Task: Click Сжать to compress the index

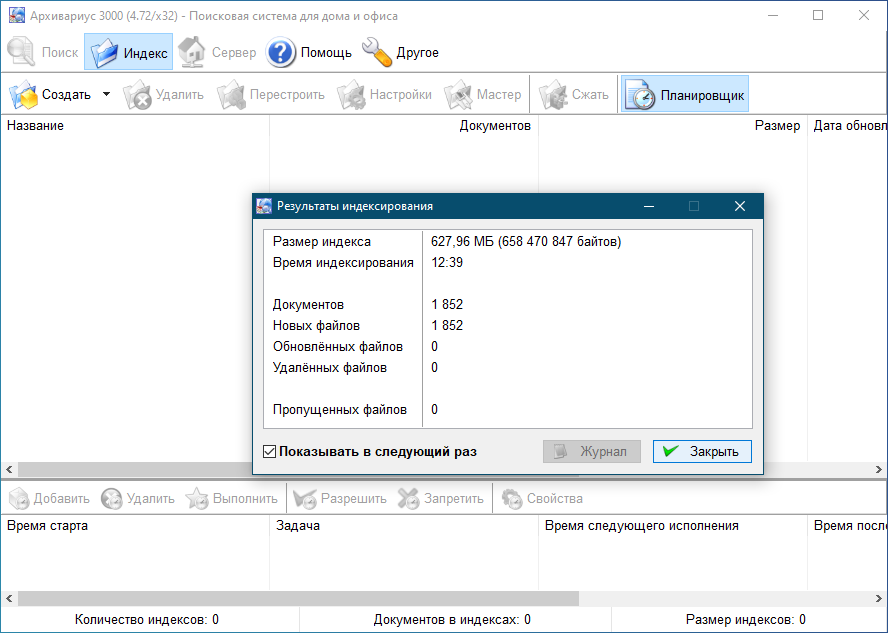Action: pos(574,95)
